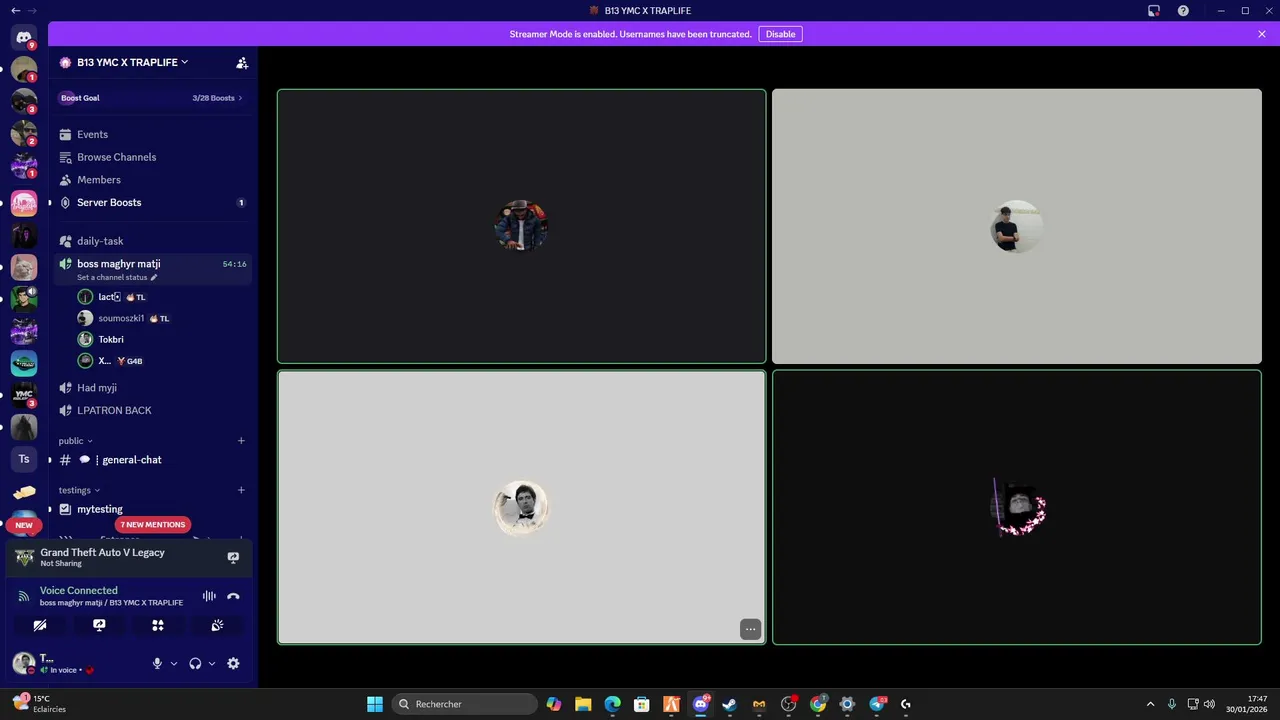Click the Voice Connected status link
The image size is (1280, 720).
point(78,590)
